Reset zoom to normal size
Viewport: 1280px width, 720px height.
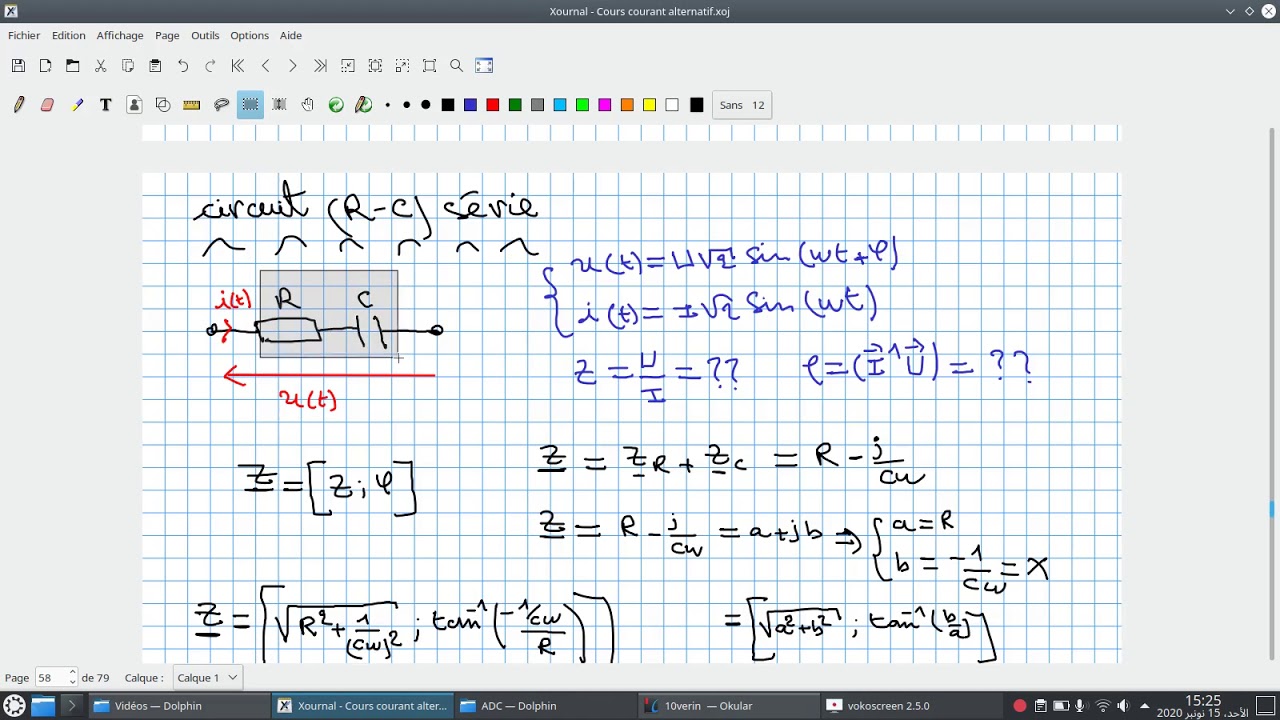pos(430,66)
